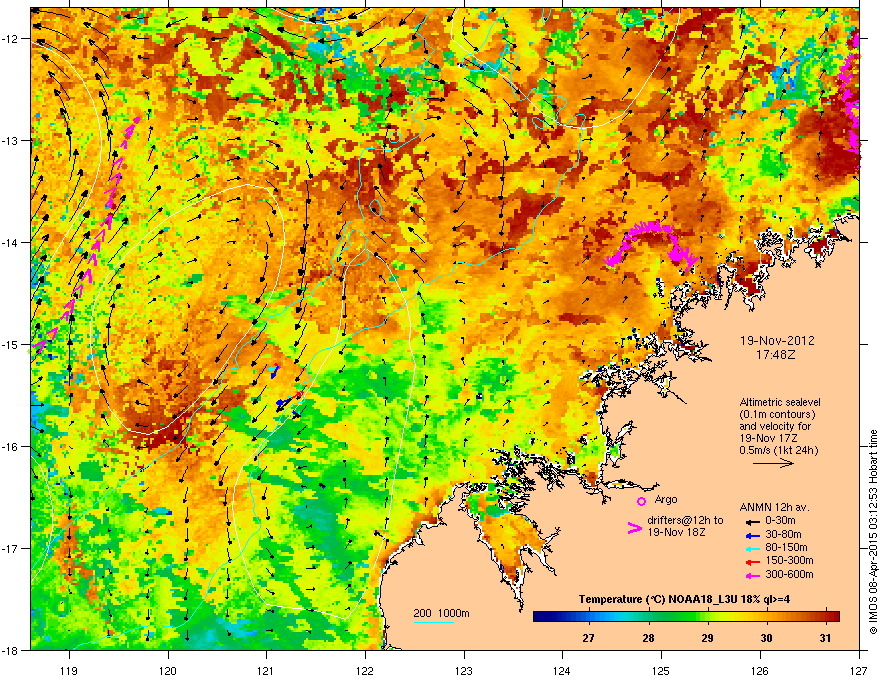The height and width of the screenshot is (680, 880).
Task: Click the 'Argo' legend label
Action: [x=666, y=499]
